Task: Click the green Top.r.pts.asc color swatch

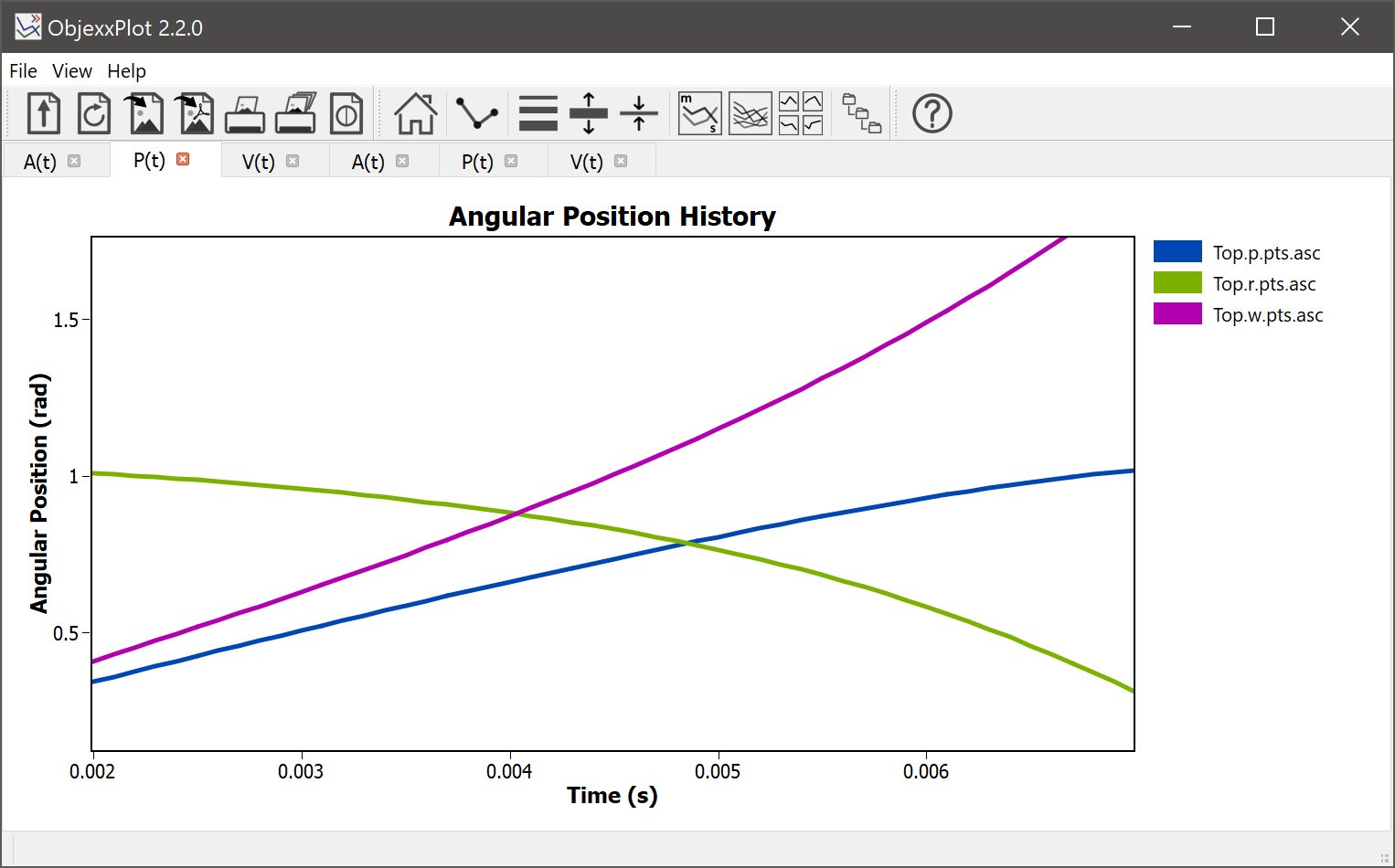Action: point(1177,283)
